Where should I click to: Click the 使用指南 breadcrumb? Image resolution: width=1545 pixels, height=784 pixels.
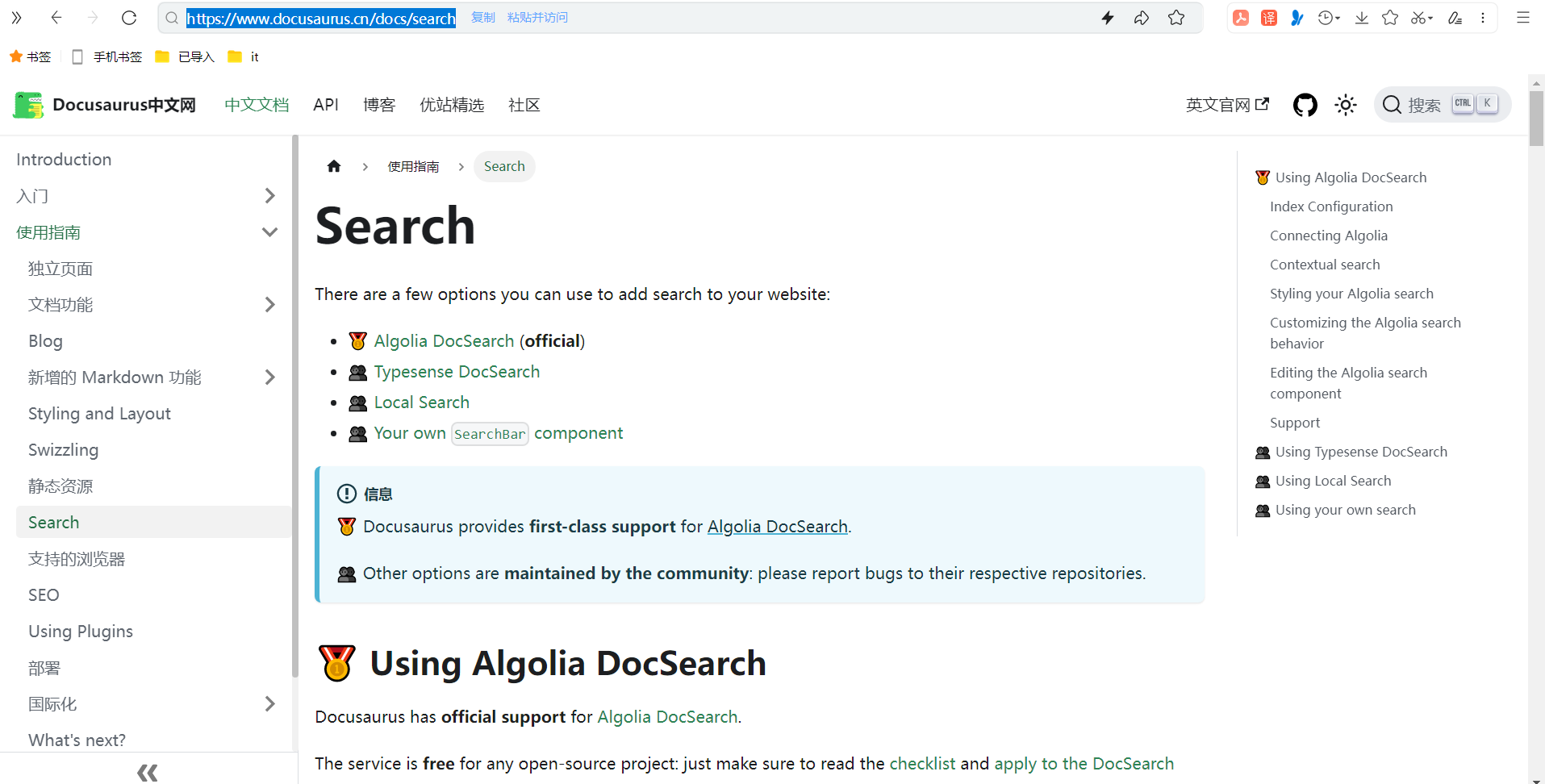pos(413,166)
